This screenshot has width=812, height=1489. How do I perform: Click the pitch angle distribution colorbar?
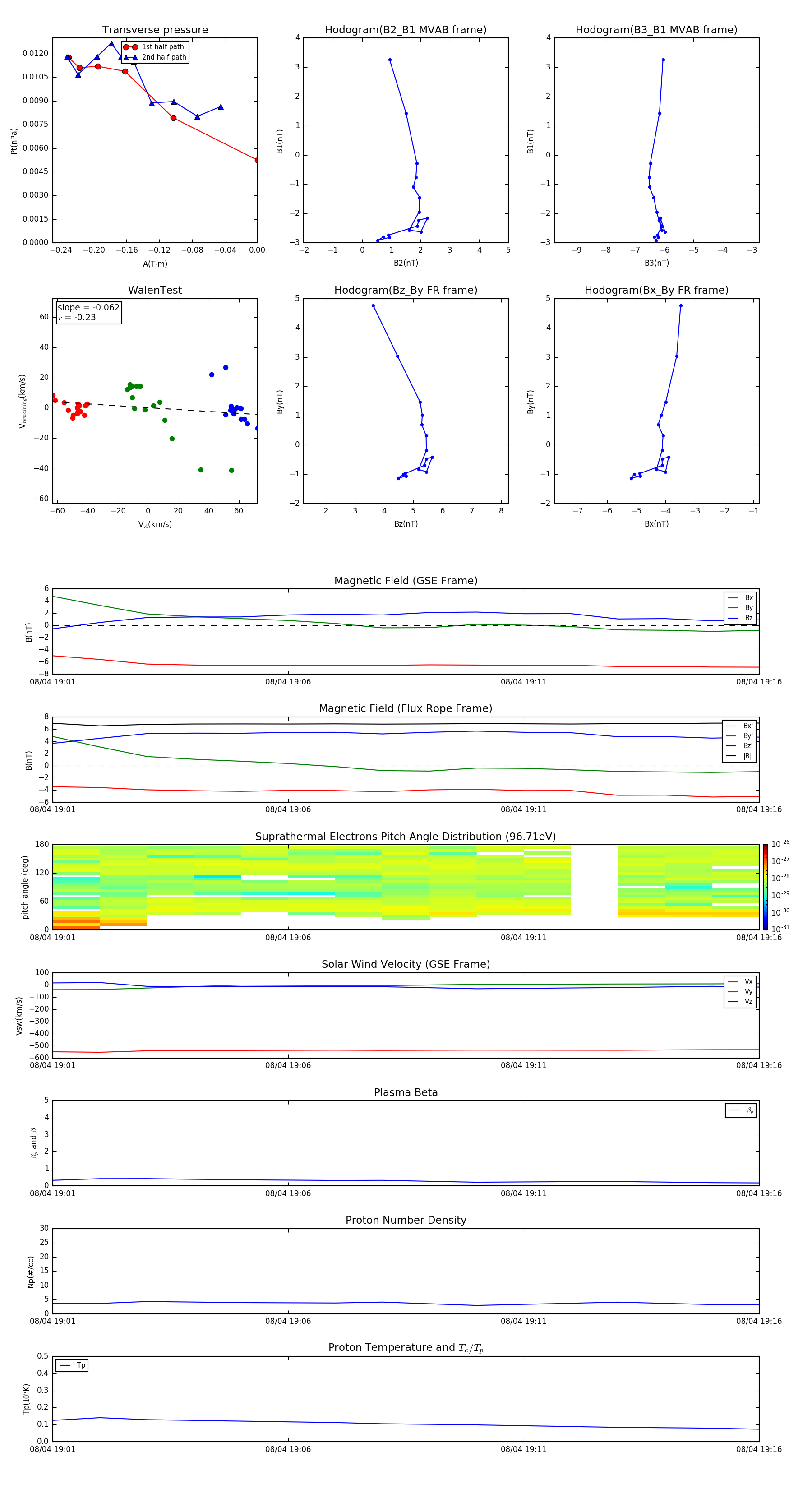[765, 887]
